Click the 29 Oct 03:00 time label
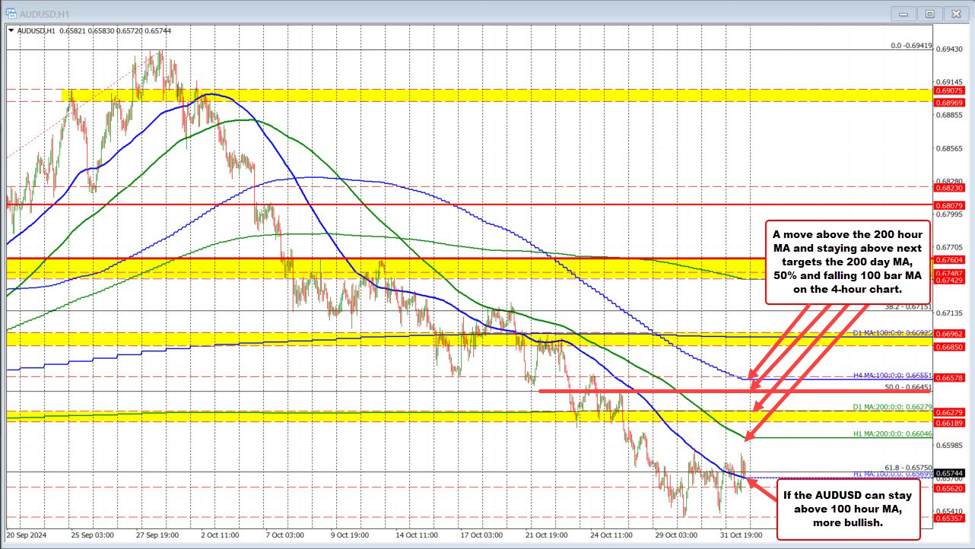This screenshot has width=975, height=549. pos(676,535)
